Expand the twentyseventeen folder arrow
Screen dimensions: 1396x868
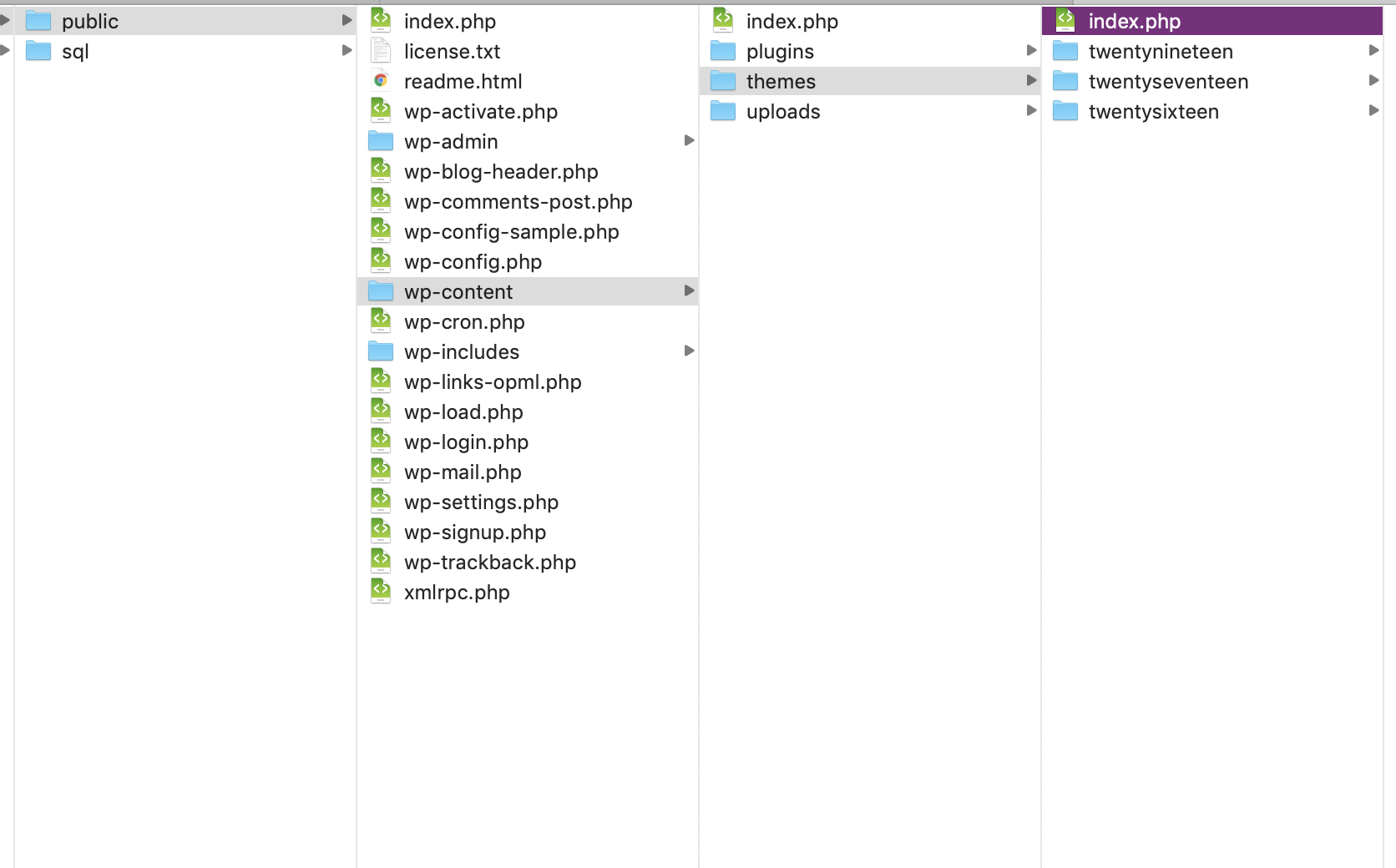tap(1374, 80)
